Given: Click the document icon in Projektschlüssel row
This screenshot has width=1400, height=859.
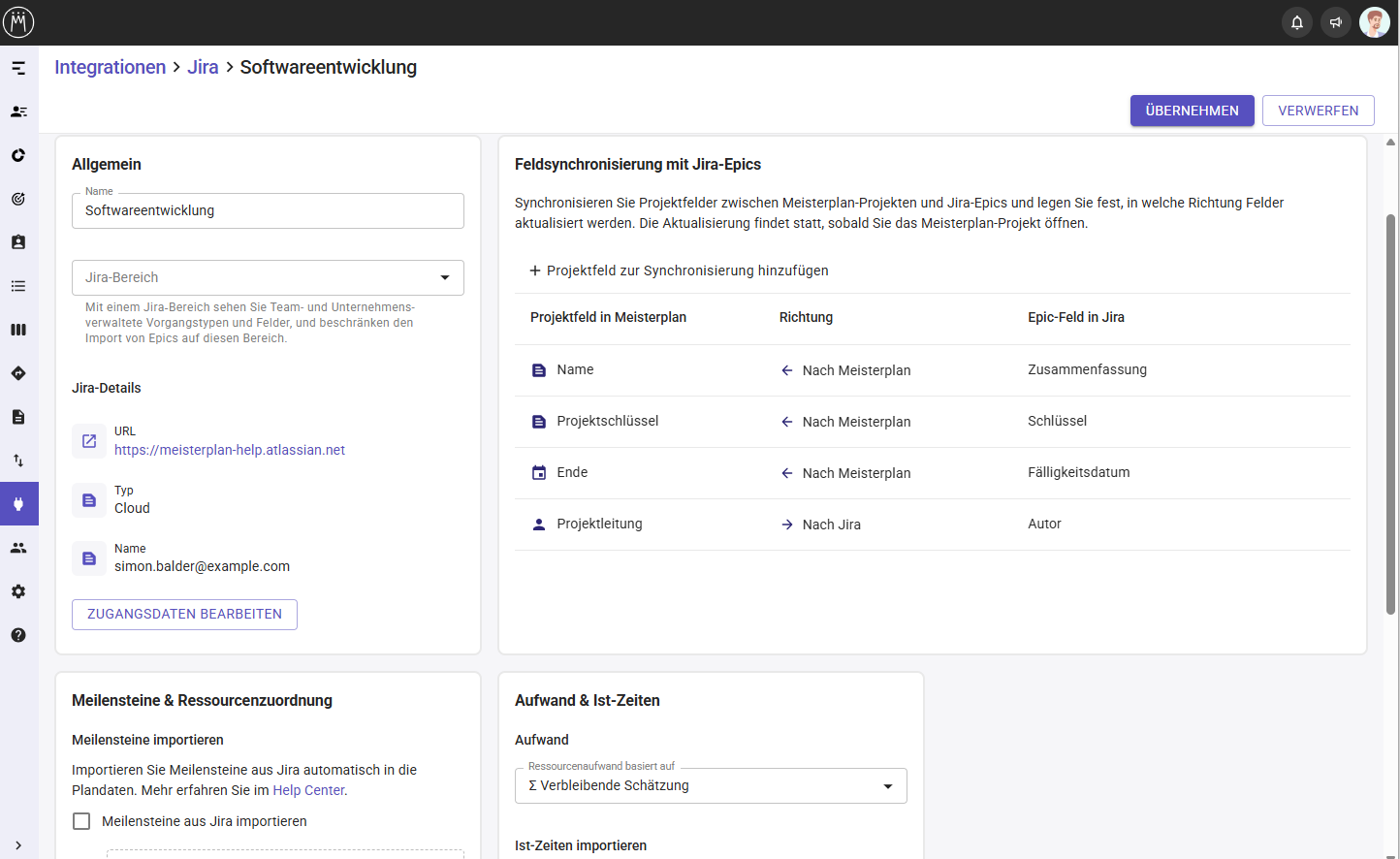Looking at the screenshot, I should coord(539,422).
